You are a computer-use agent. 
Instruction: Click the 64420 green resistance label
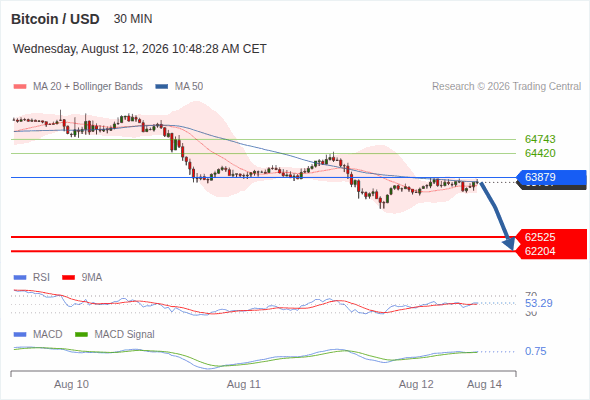[540, 153]
